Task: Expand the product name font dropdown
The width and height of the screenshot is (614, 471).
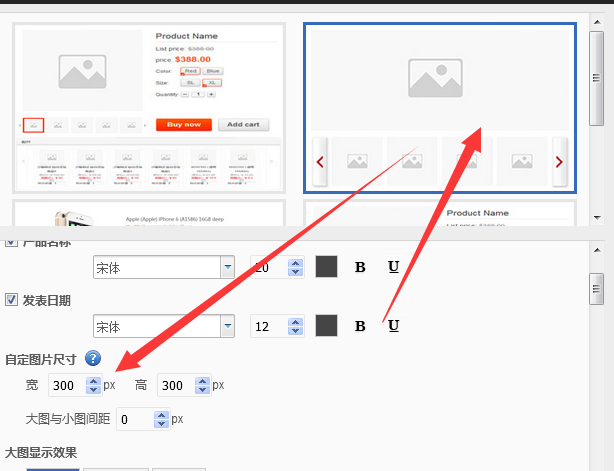Action: point(227,267)
